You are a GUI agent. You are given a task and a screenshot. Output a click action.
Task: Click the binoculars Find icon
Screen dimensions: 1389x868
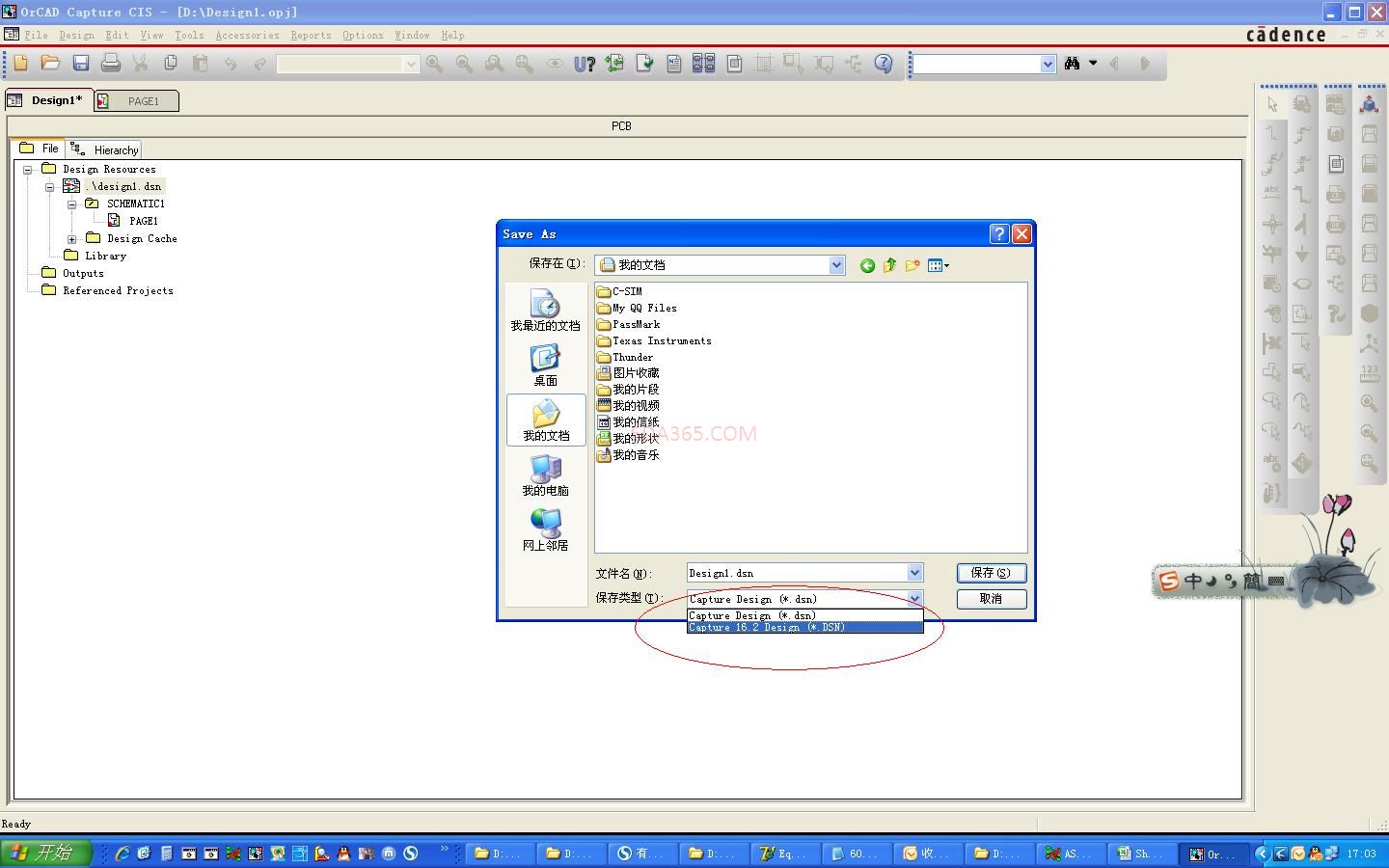pos(1072,64)
